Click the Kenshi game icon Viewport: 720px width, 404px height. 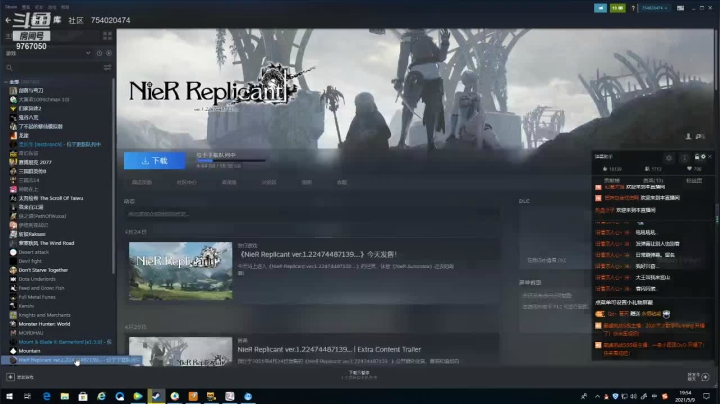click(x=13, y=306)
